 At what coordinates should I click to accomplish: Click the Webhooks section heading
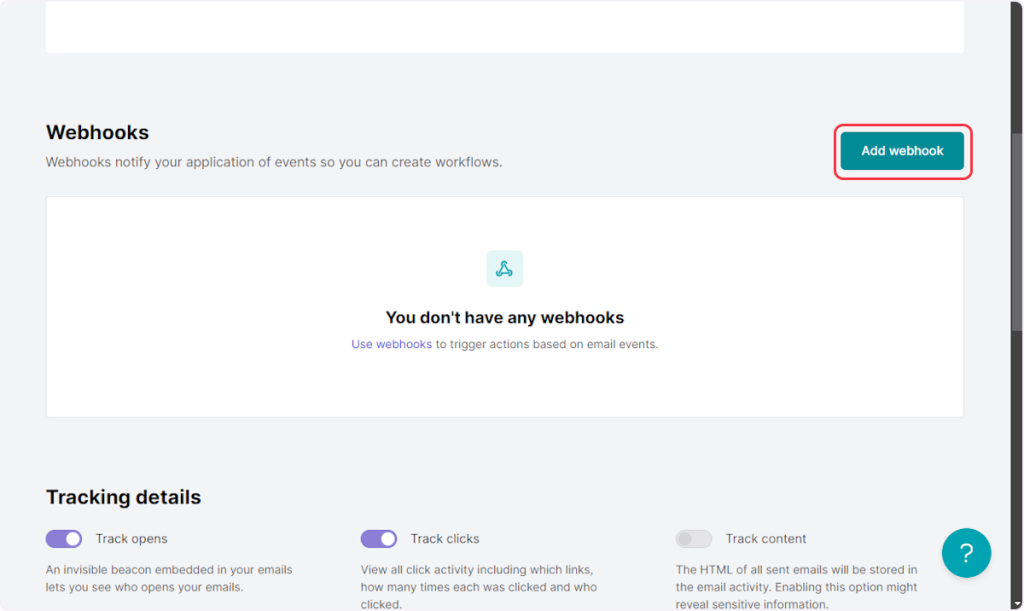click(x=97, y=132)
